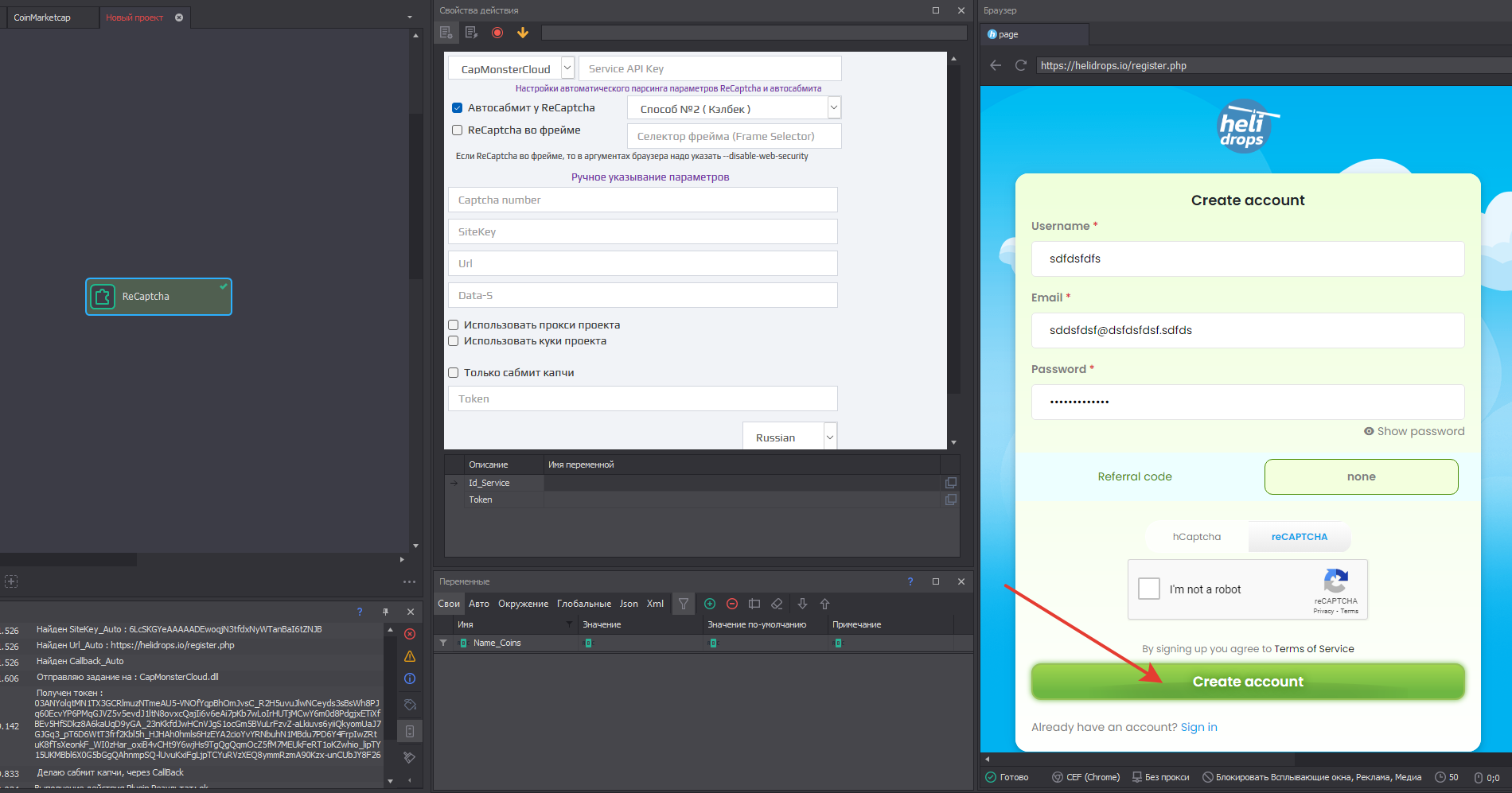Viewport: 1512px width, 793px height.
Task: Enable ReCaptcha во фрейме checkbox
Action: [x=458, y=130]
